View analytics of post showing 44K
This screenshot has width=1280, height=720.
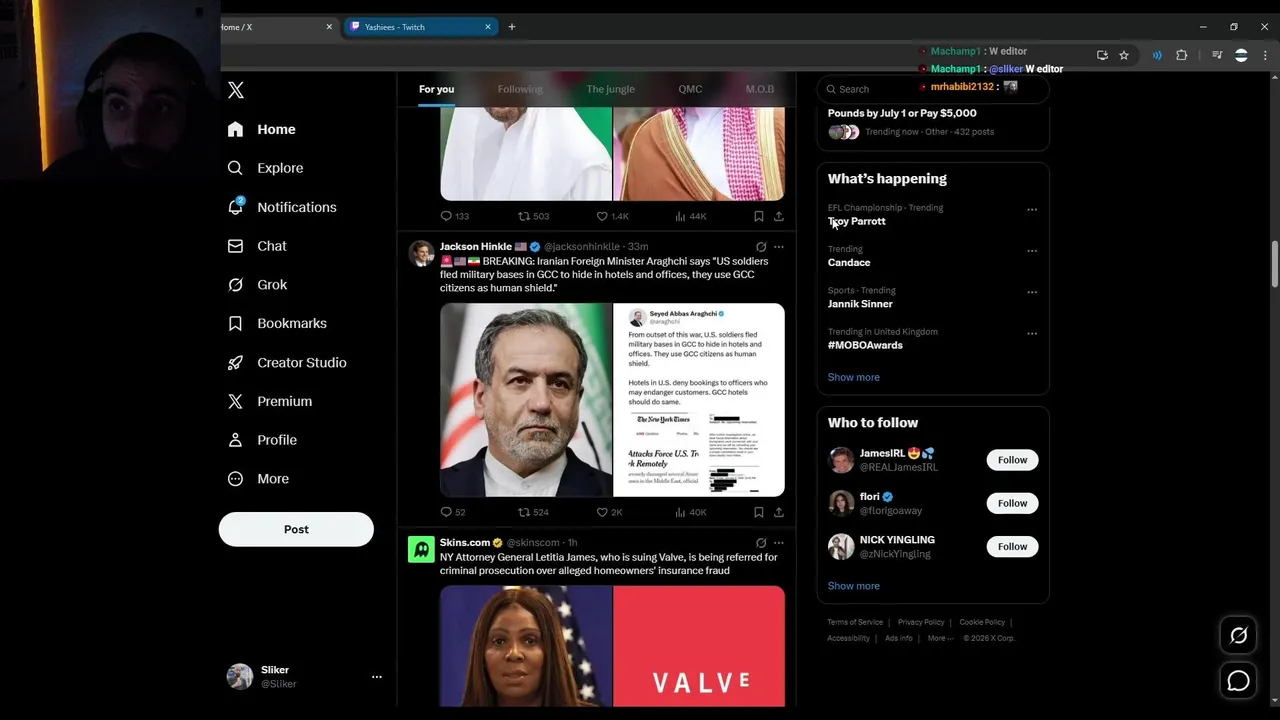click(x=690, y=216)
